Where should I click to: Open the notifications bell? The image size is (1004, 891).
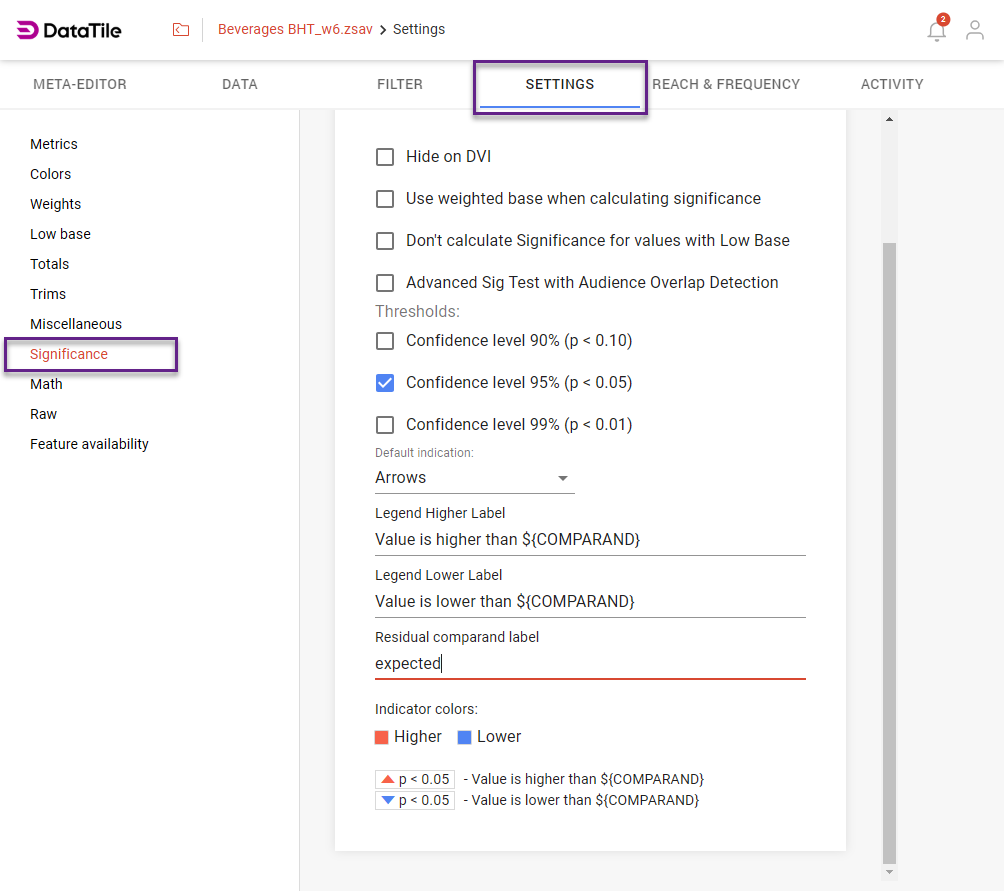click(x=936, y=31)
